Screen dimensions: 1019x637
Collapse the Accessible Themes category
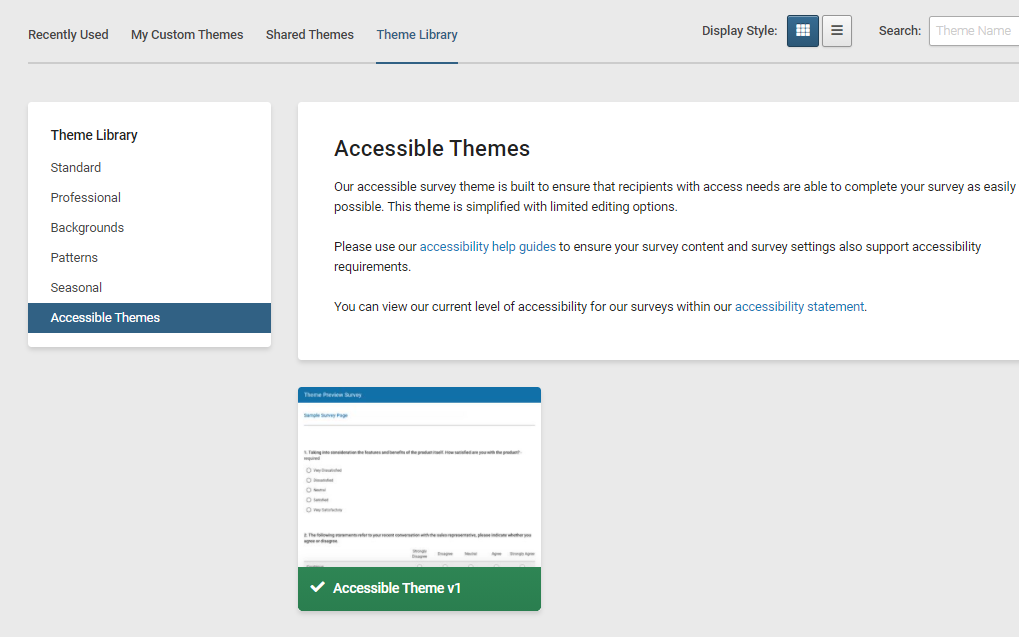click(x=105, y=317)
